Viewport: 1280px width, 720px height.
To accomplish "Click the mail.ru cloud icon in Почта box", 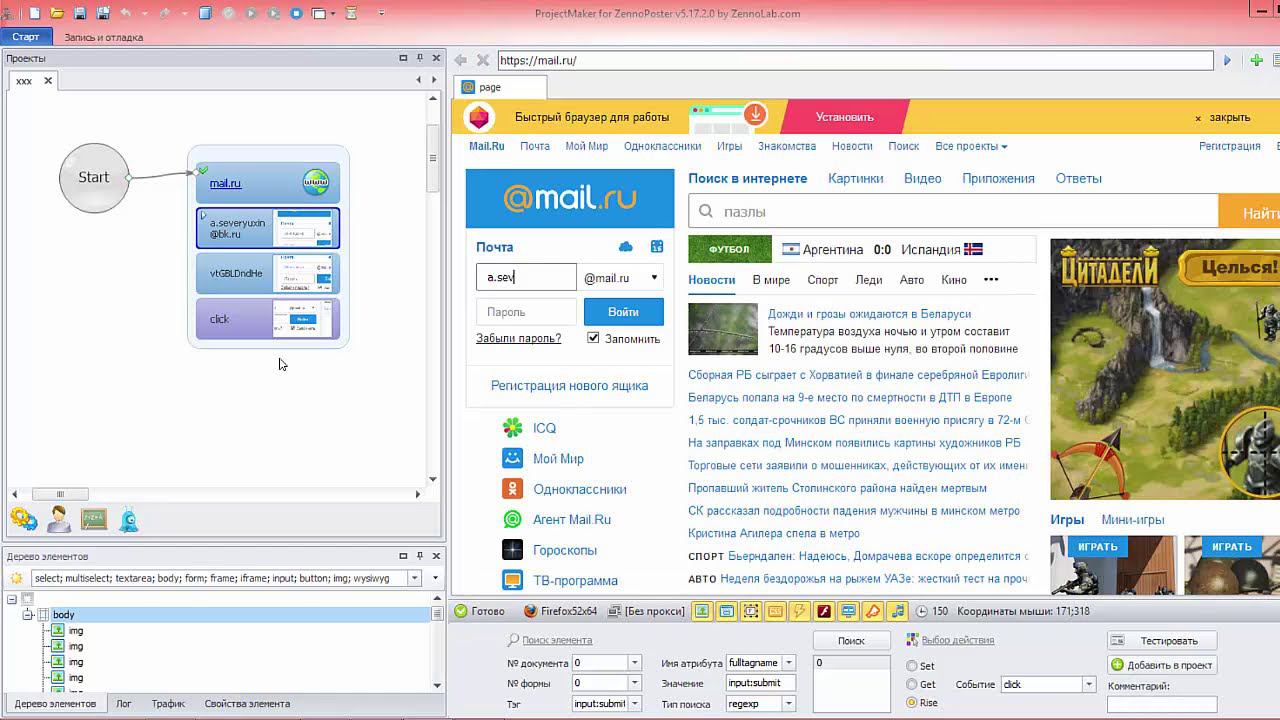I will pyautogui.click(x=626, y=247).
